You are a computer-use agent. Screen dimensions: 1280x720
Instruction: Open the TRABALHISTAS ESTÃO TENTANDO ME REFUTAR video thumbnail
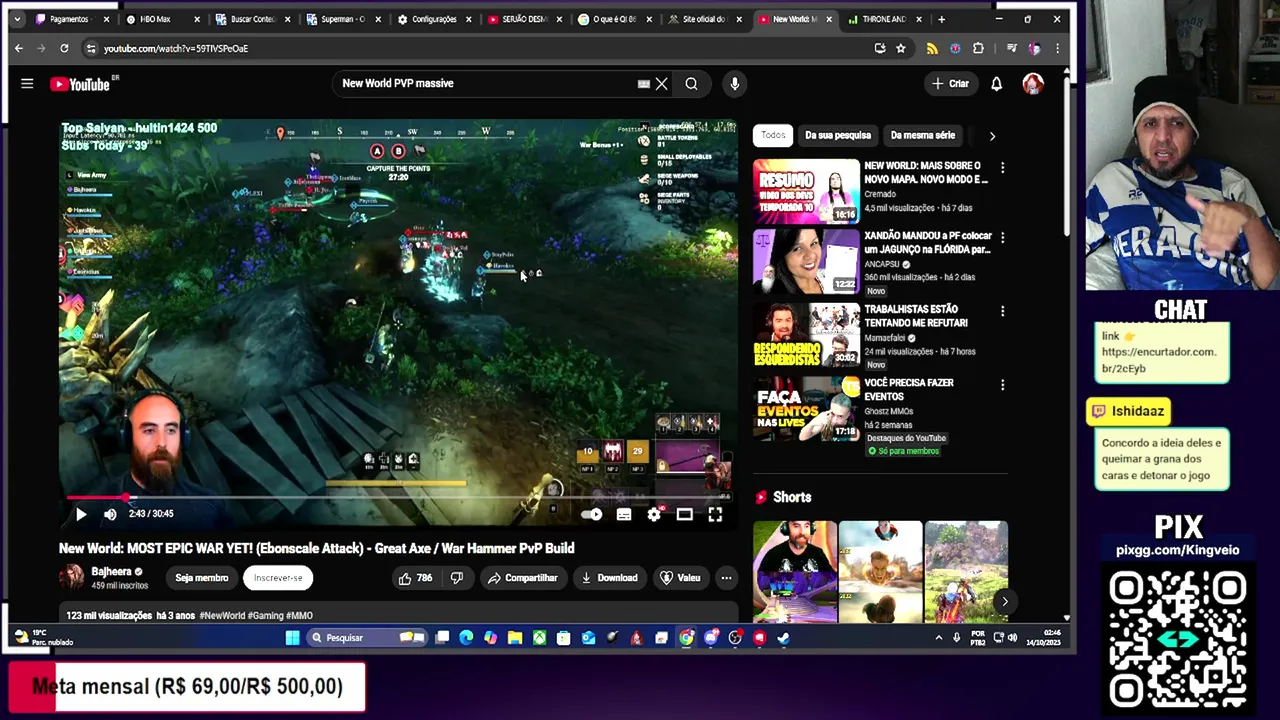(806, 334)
